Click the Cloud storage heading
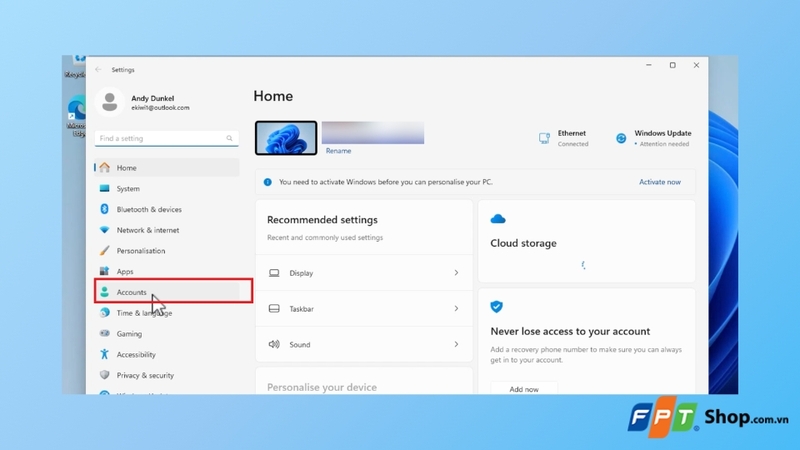 coord(523,243)
